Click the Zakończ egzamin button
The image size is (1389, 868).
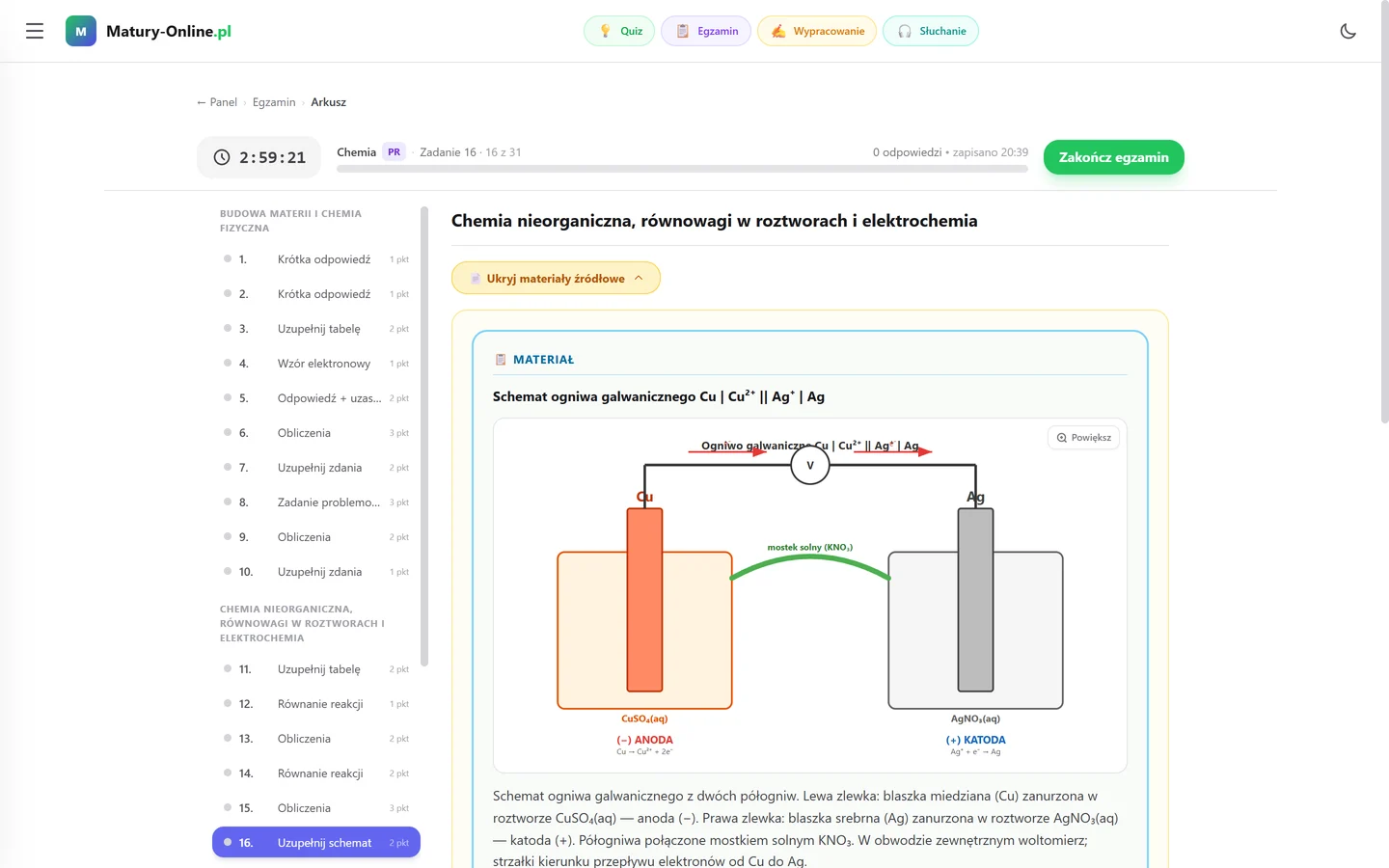click(1113, 157)
